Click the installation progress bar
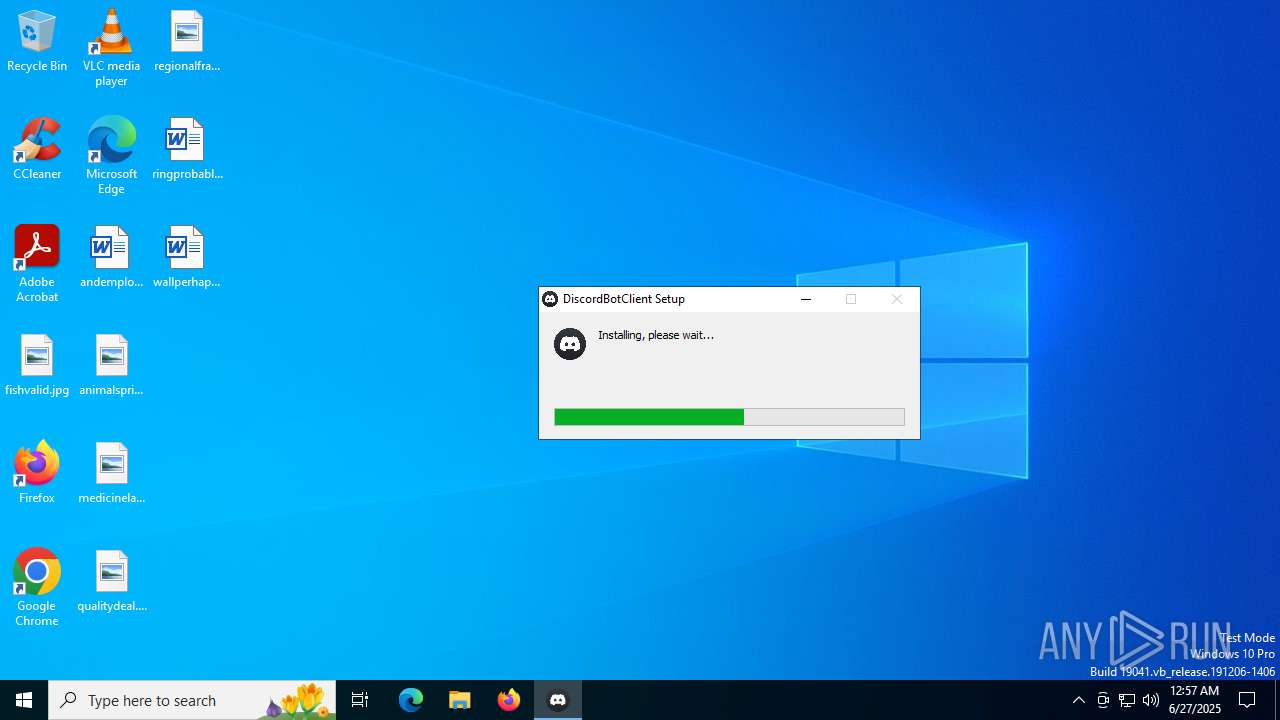 (x=729, y=417)
